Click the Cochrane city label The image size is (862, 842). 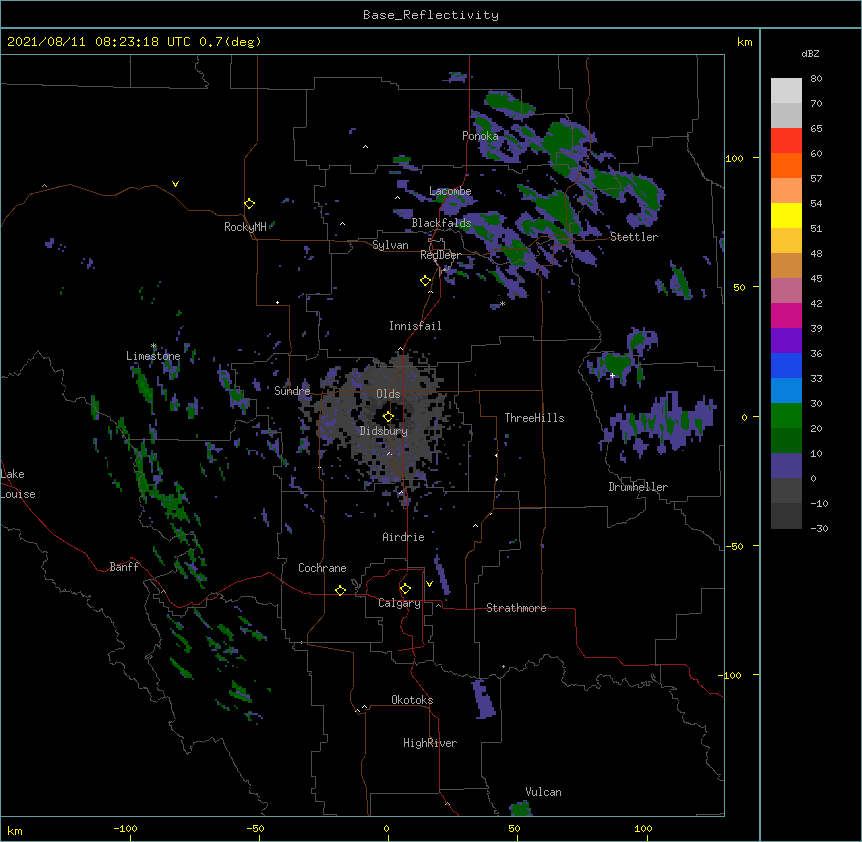pos(322,568)
